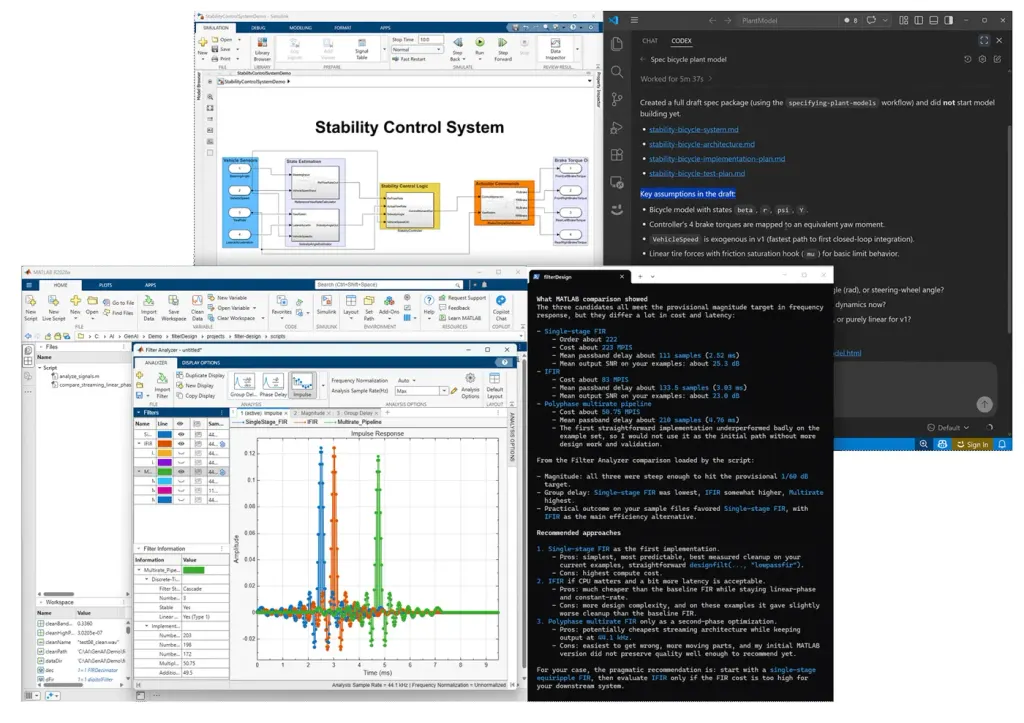Click Save Workspace in MATLAB
The width and height of the screenshot is (1024, 723).
[173, 307]
